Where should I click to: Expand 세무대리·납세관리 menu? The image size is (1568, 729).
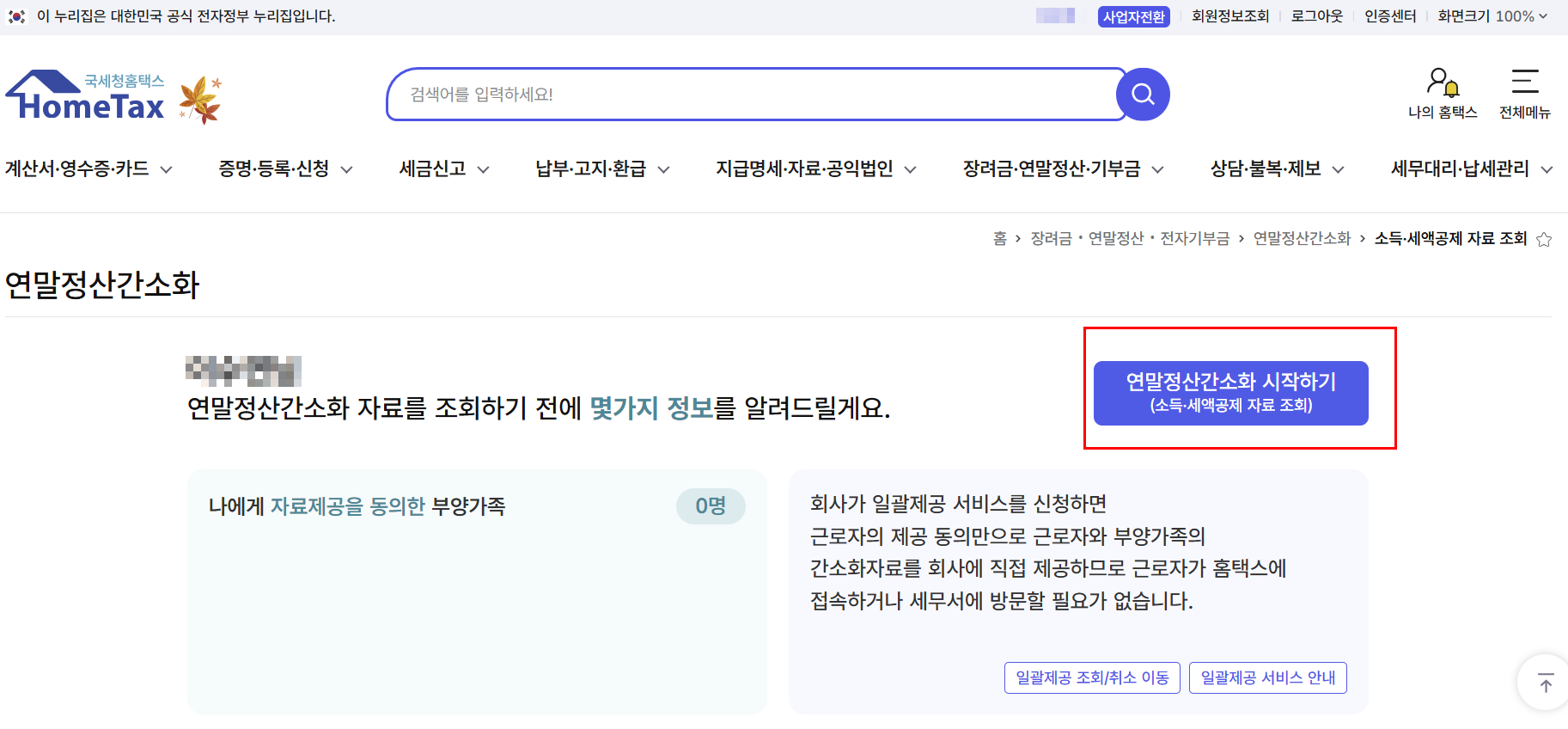[1472, 169]
